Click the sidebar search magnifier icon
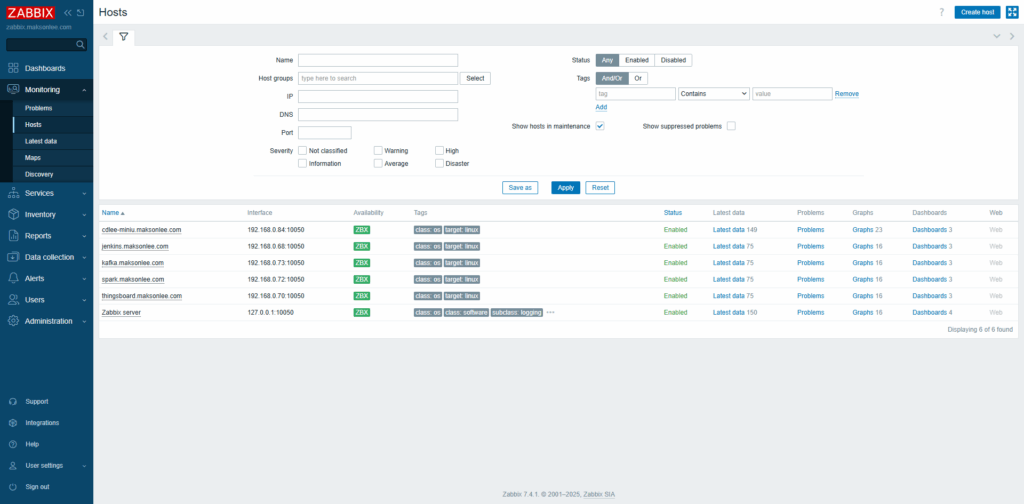 tap(80, 44)
